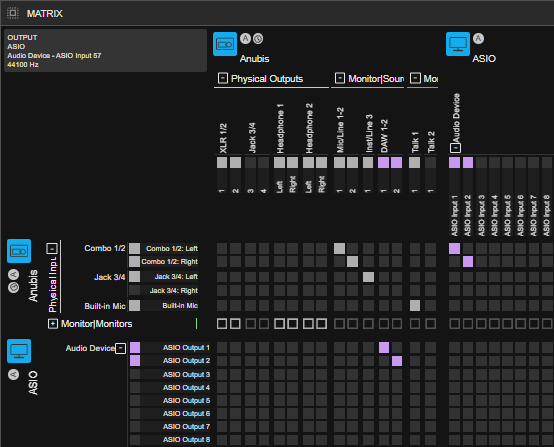Image resolution: width=554 pixels, height=447 pixels.
Task: Click the A badge next to column ASIO icon
Action: click(478, 38)
